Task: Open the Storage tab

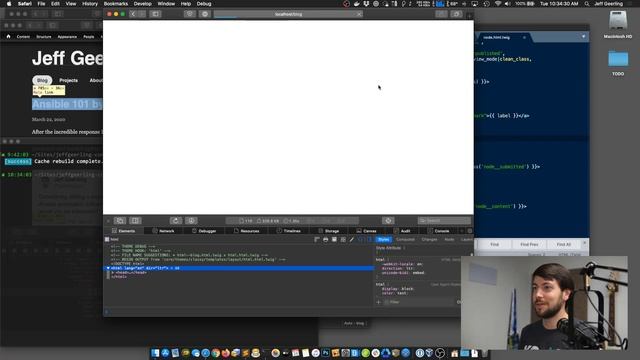Action: tap(329, 231)
